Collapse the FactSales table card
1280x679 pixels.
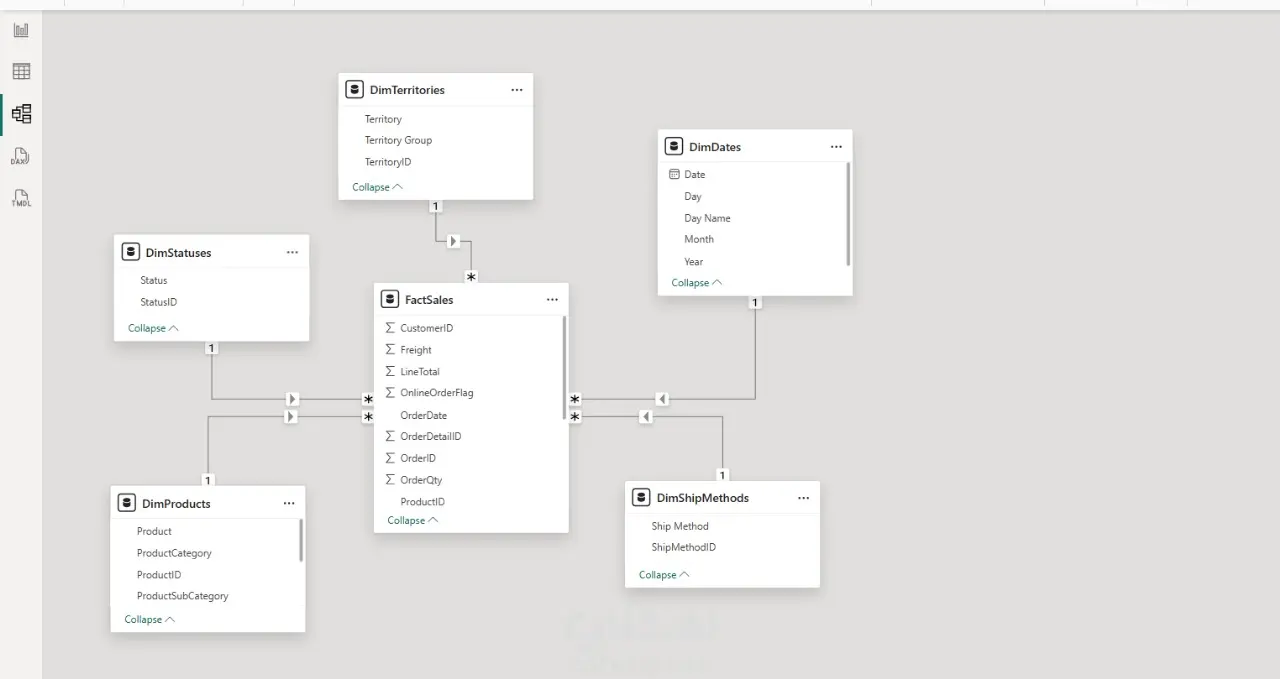[412, 520]
